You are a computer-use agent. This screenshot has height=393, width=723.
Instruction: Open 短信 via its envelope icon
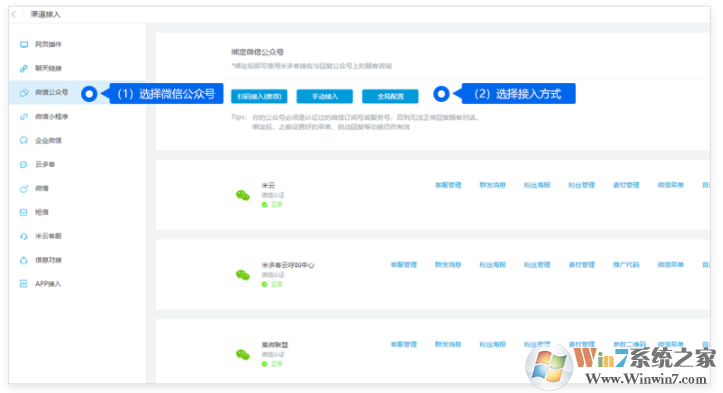pyautogui.click(x=24, y=212)
